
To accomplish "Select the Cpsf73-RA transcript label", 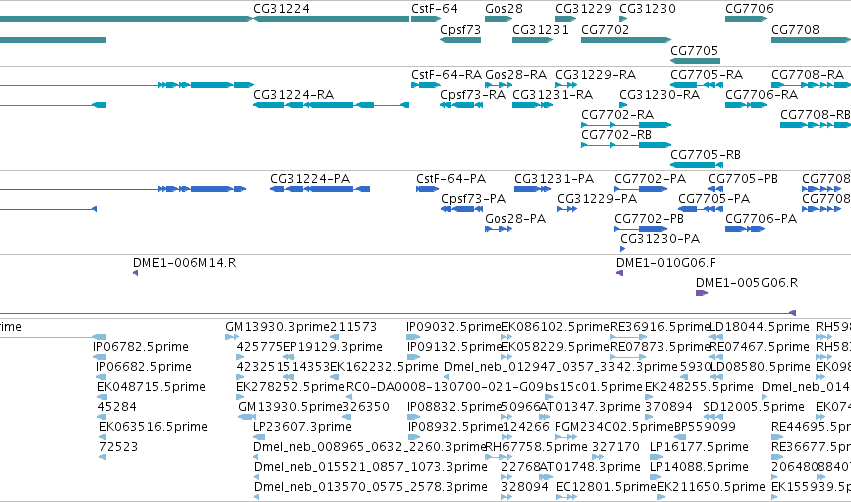I will pyautogui.click(x=473, y=94).
